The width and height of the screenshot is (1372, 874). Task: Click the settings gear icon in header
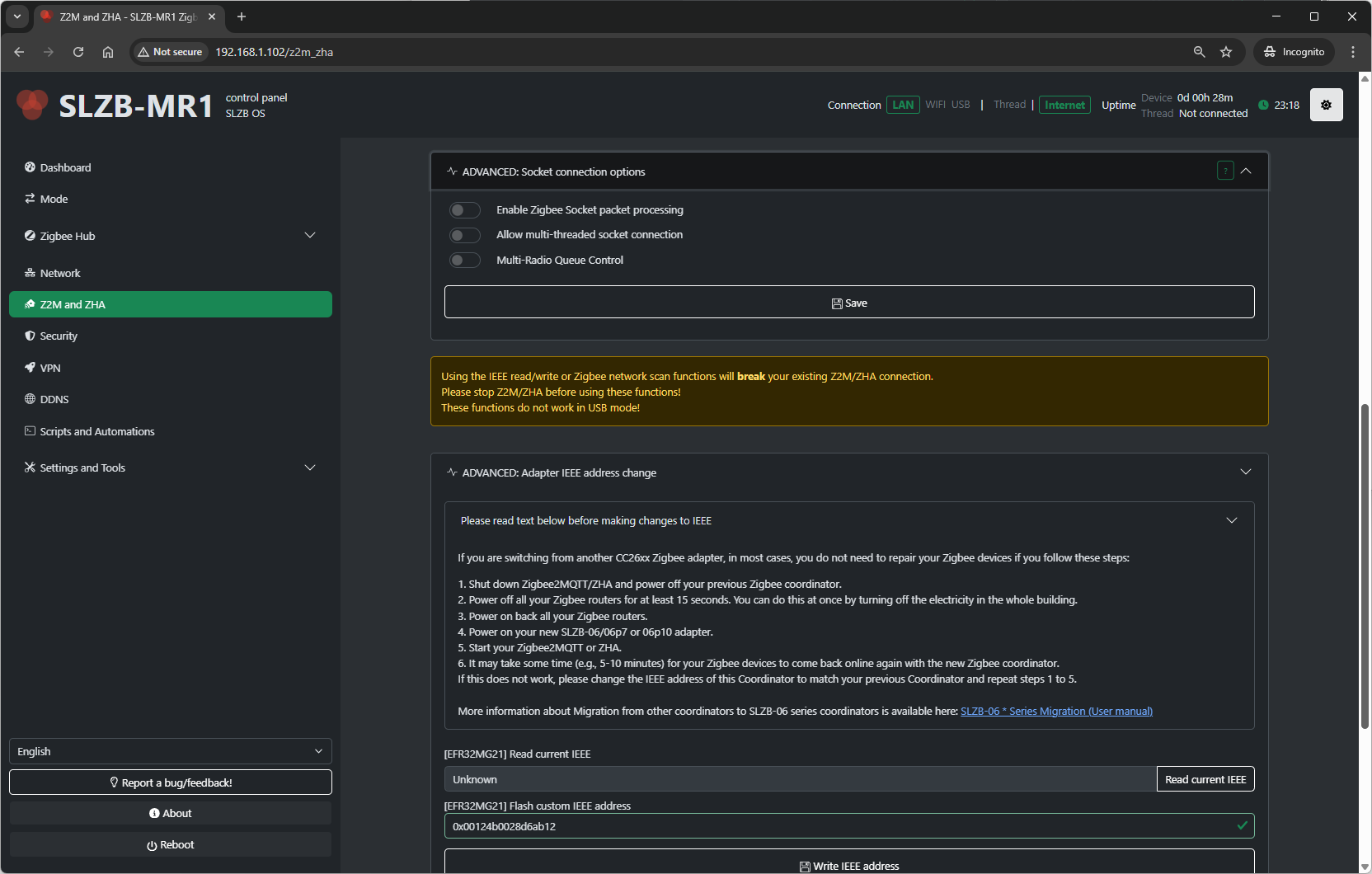(x=1326, y=105)
